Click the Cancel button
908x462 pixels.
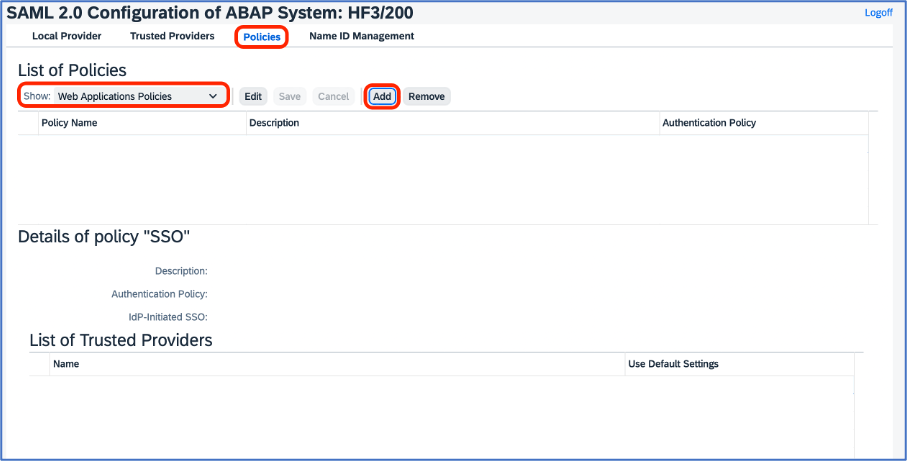point(334,96)
